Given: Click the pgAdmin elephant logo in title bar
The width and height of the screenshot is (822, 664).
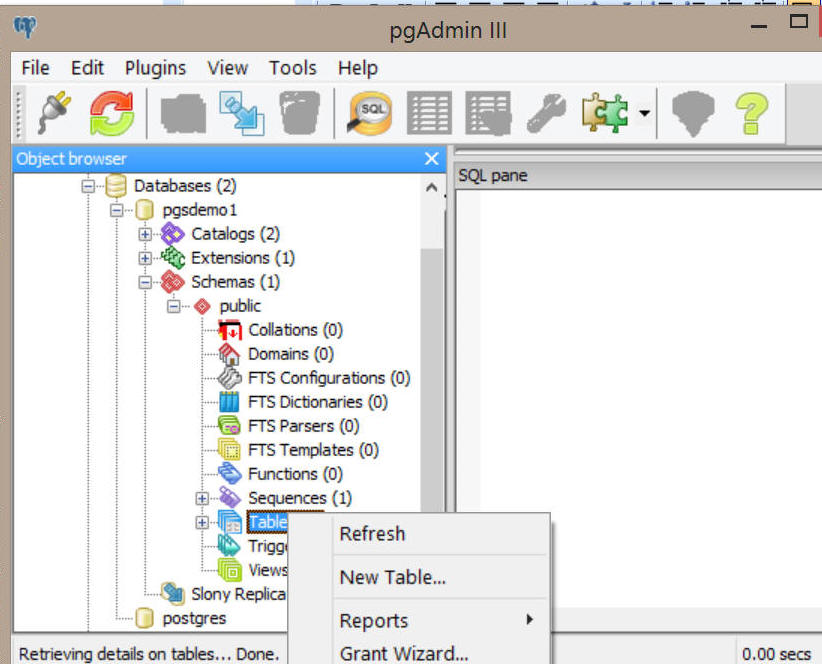Looking at the screenshot, I should click(x=25, y=26).
